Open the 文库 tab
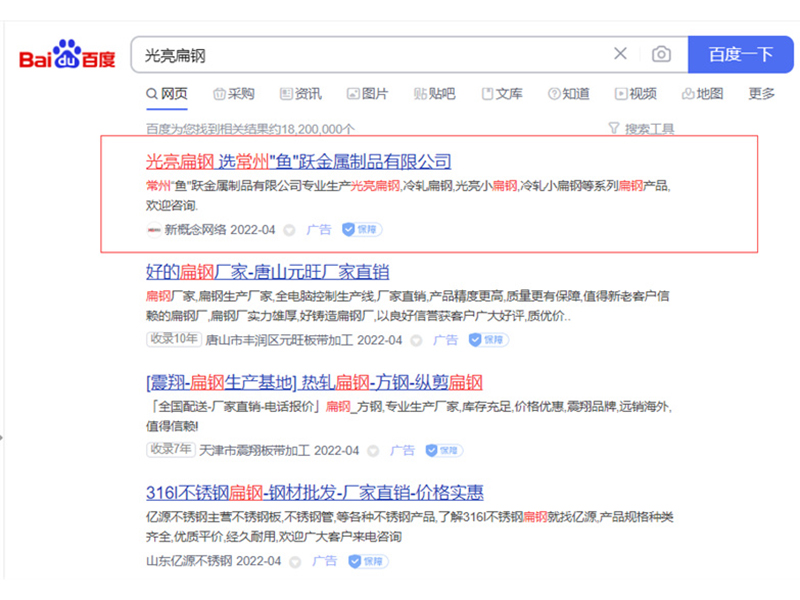This screenshot has width=800, height=600. point(502,94)
